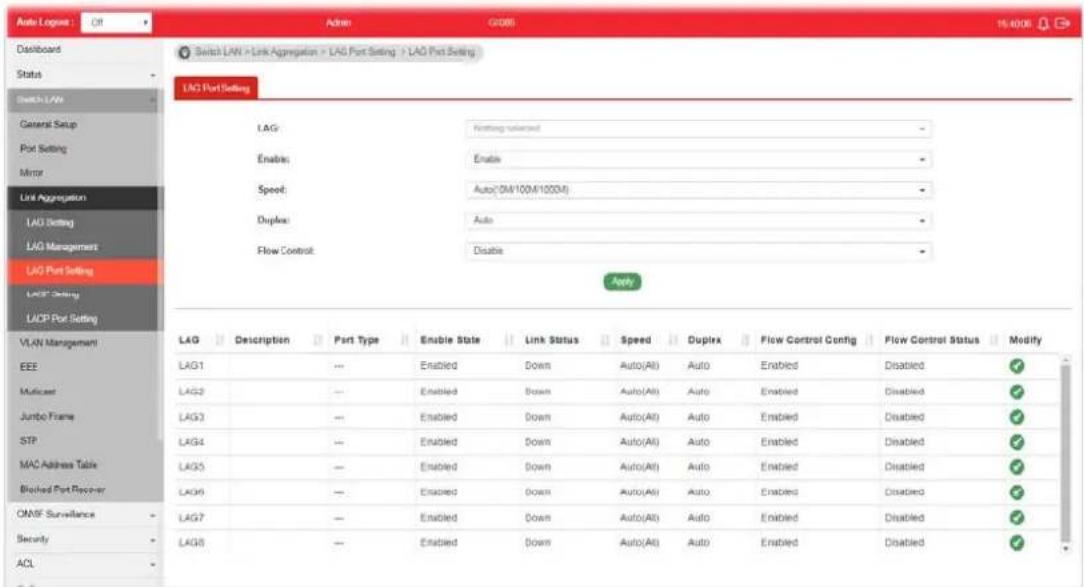Screen dimensions: 1084x587
Task: Open Blocked Port Recover in sidebar
Action: tap(62, 490)
